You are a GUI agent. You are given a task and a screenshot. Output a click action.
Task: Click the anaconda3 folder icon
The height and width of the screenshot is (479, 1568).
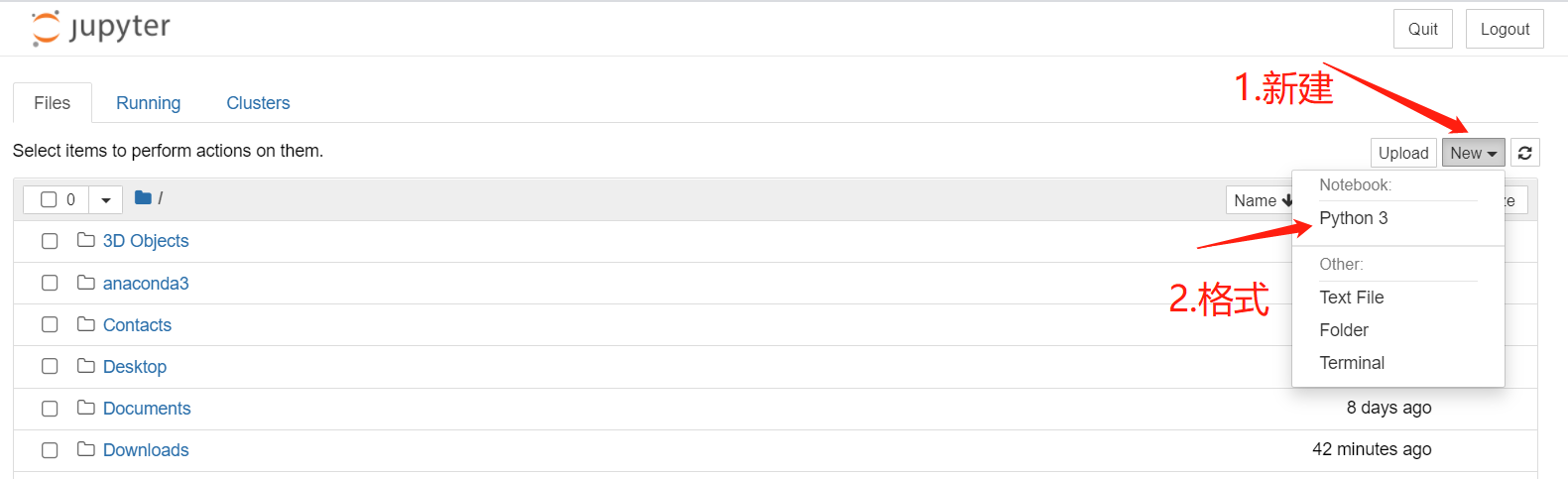[x=86, y=283]
